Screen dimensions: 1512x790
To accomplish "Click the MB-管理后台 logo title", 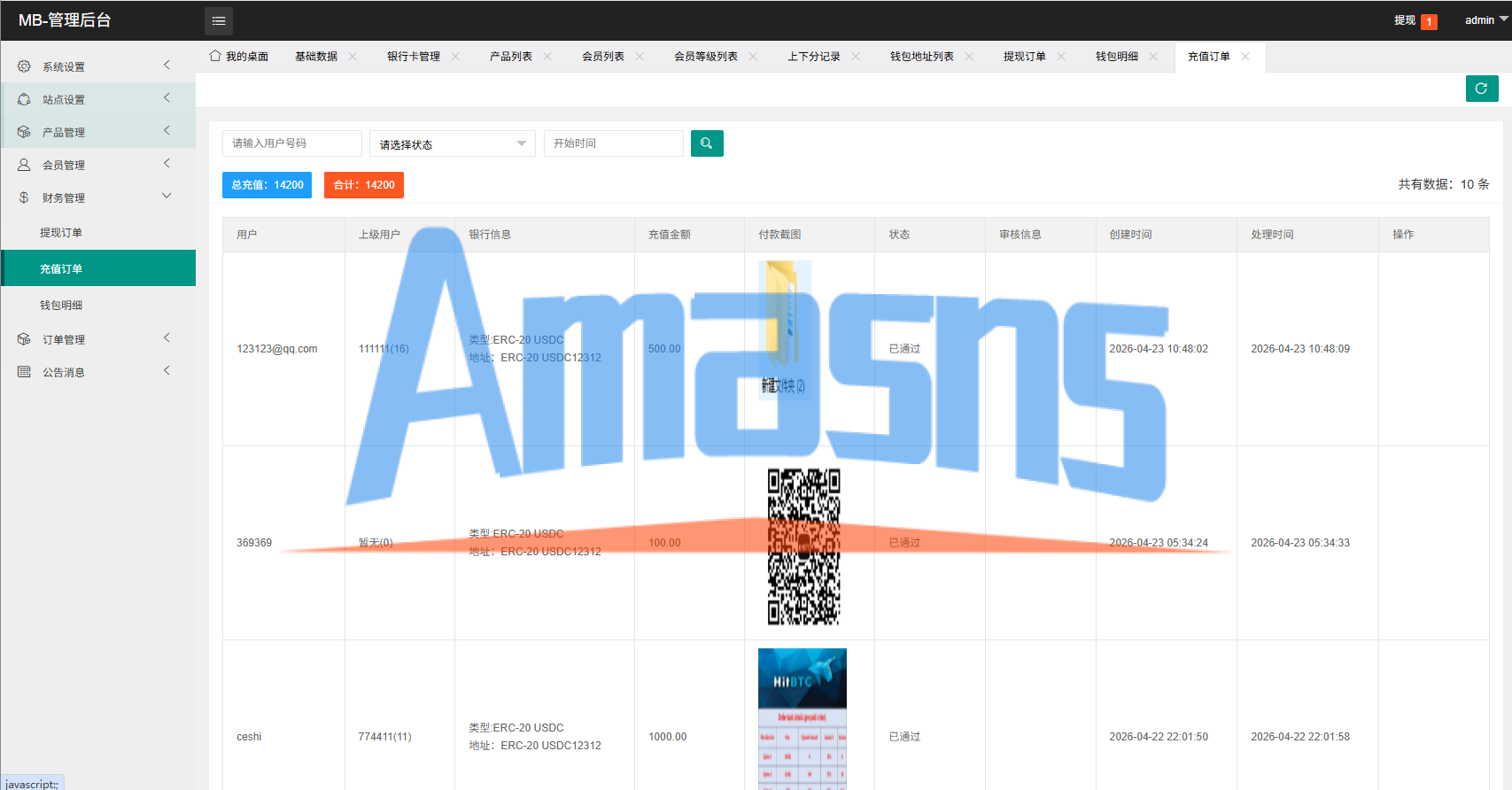I will coord(65,20).
